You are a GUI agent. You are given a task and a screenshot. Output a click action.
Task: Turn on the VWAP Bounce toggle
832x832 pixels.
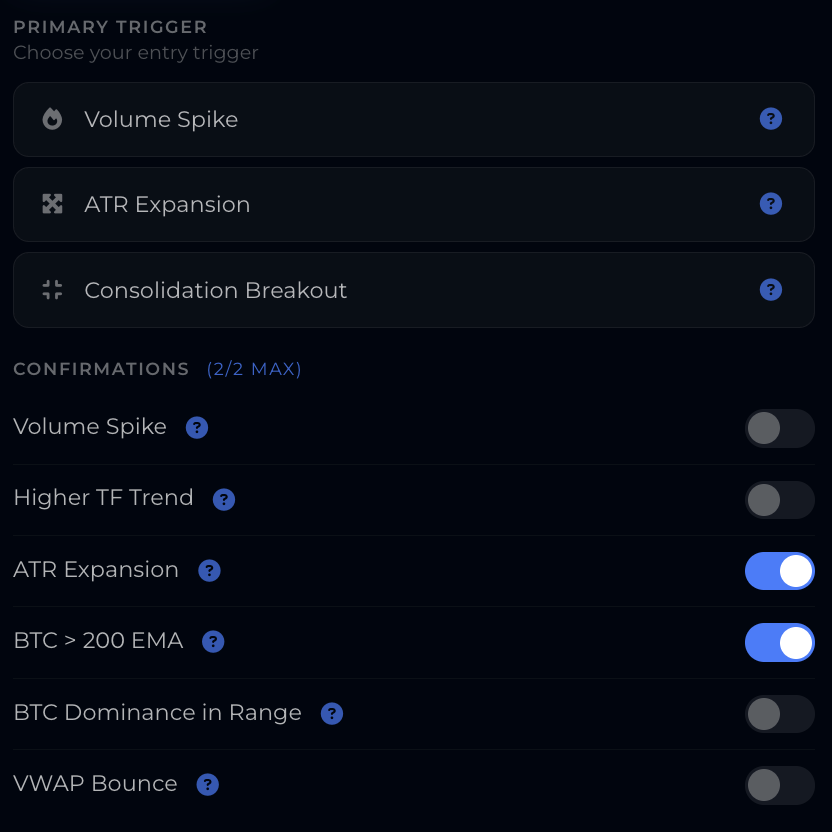click(780, 785)
